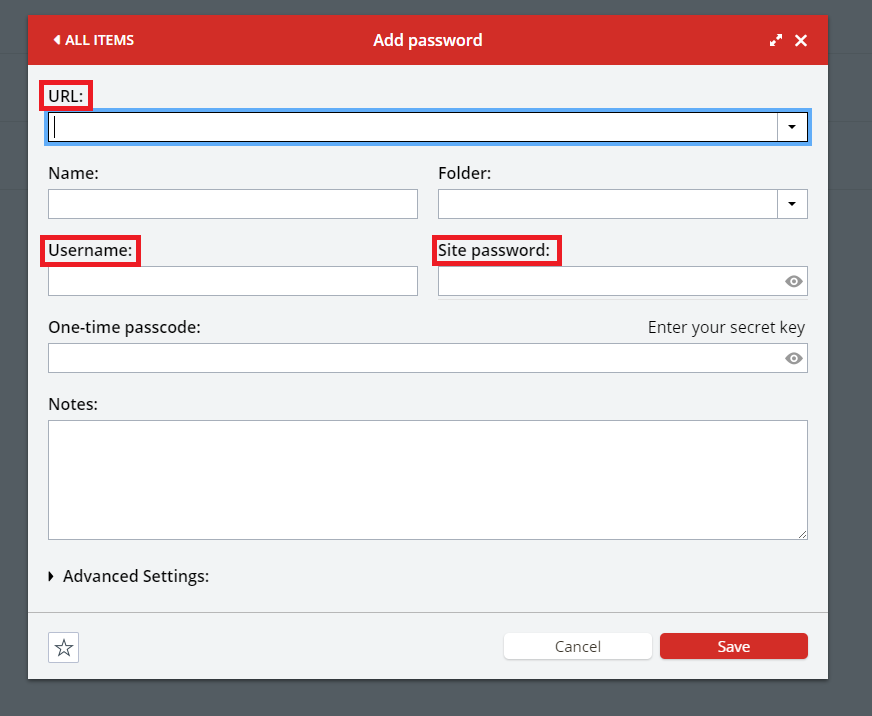This screenshot has height=716, width=872.
Task: Grab the Notes resize handle corner
Action: pos(802,535)
